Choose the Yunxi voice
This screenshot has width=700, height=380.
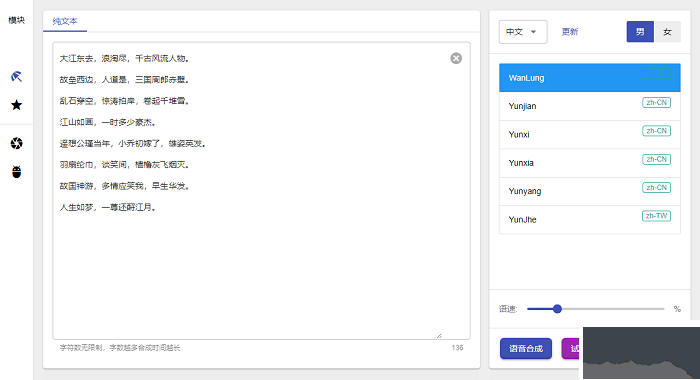(x=590, y=134)
